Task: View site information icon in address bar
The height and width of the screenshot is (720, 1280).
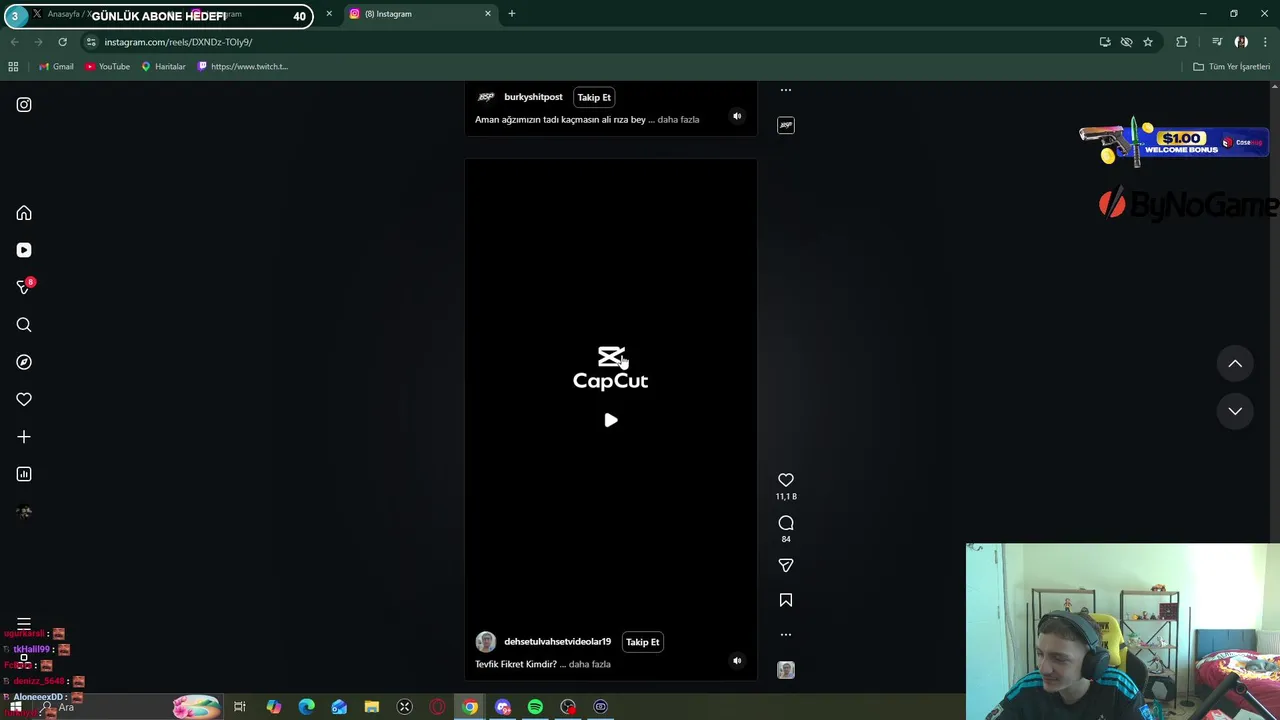Action: (91, 42)
